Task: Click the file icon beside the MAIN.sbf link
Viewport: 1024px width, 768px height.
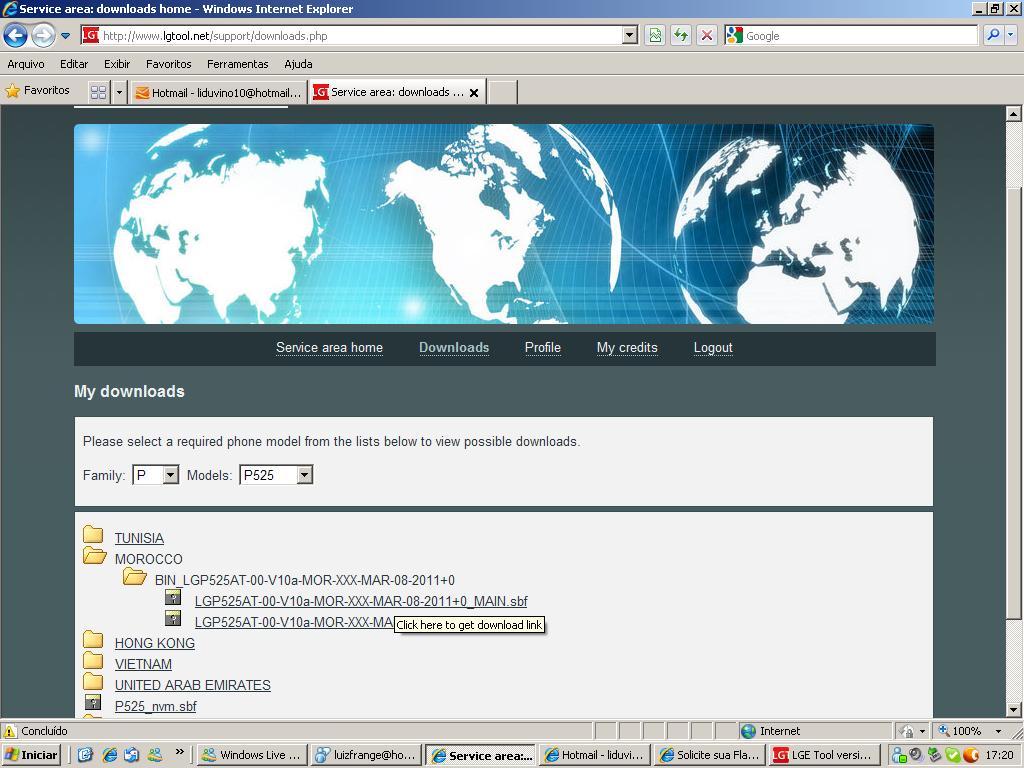Action: 173,597
